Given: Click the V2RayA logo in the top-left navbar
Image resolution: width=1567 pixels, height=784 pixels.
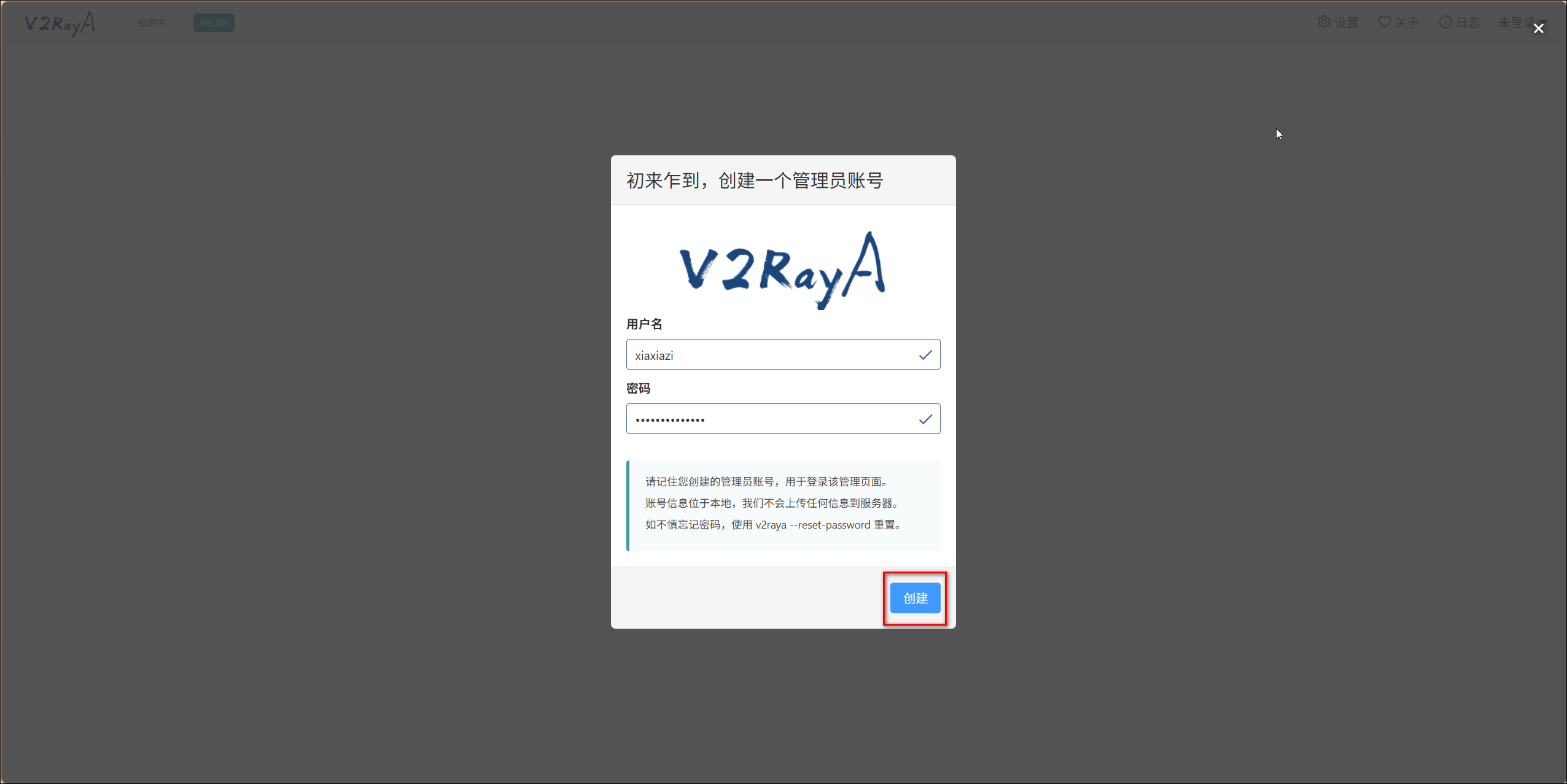Looking at the screenshot, I should coord(60,23).
